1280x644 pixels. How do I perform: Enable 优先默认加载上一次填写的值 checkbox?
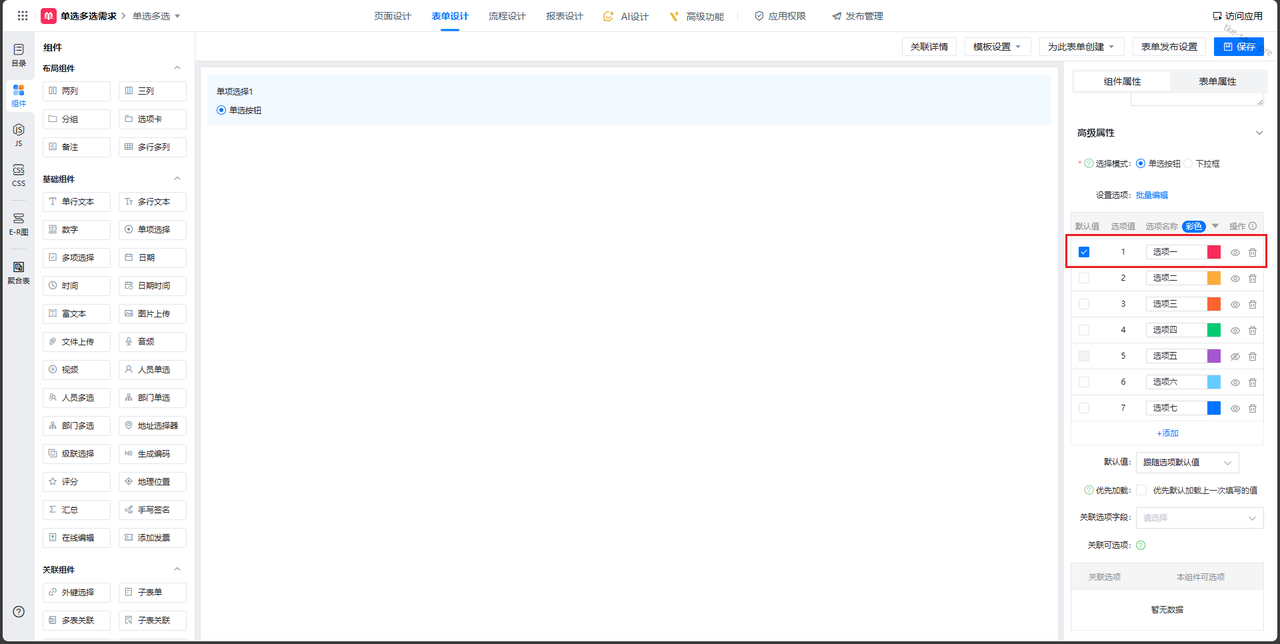pos(1141,490)
